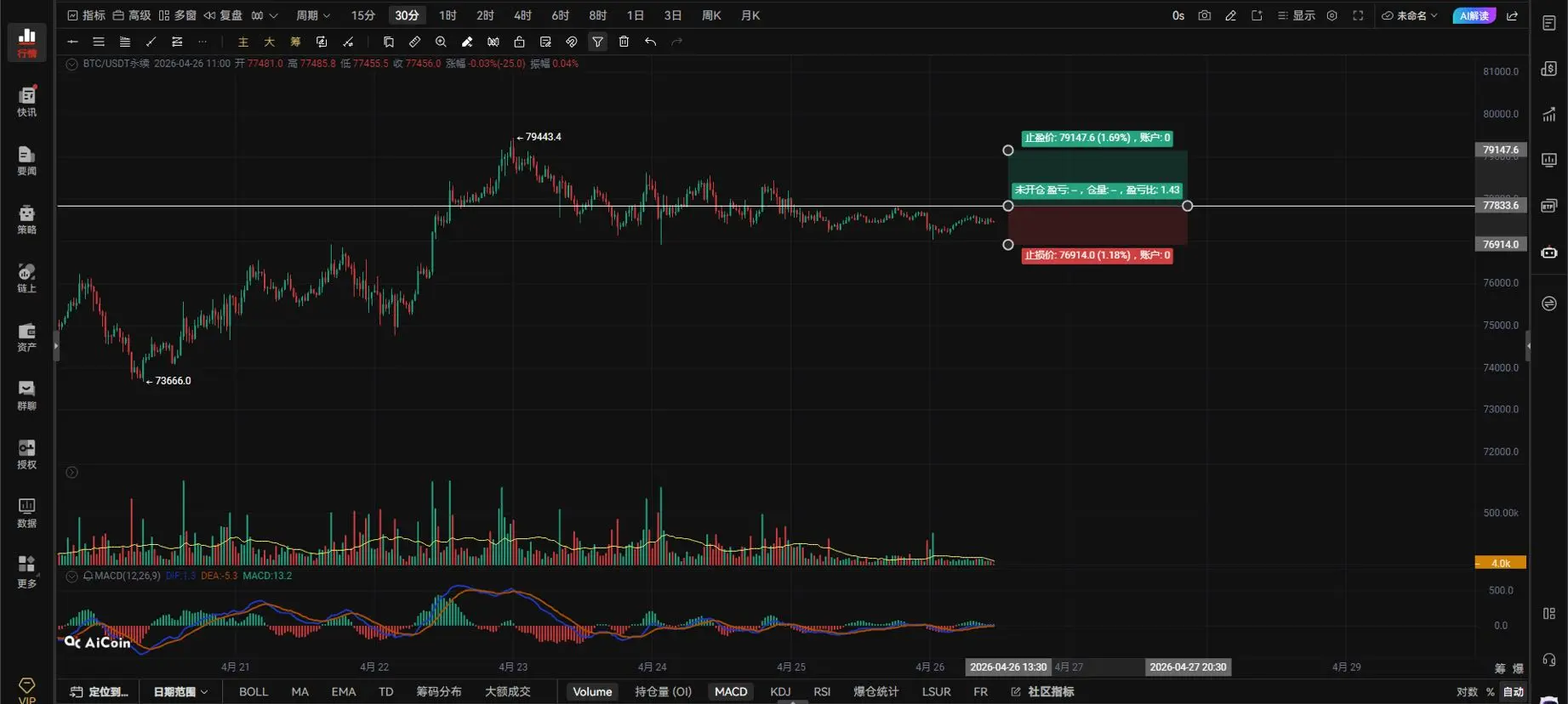Toggle the BOLL indicator

coord(254,691)
